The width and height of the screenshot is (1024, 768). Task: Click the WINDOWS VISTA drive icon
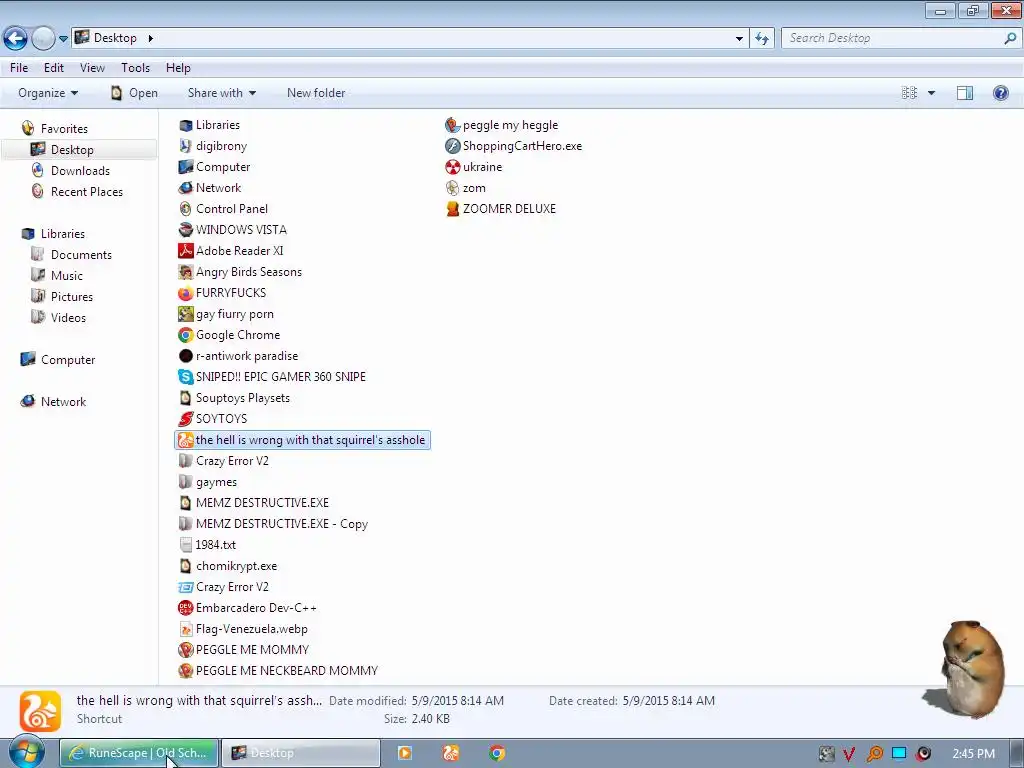(185, 230)
